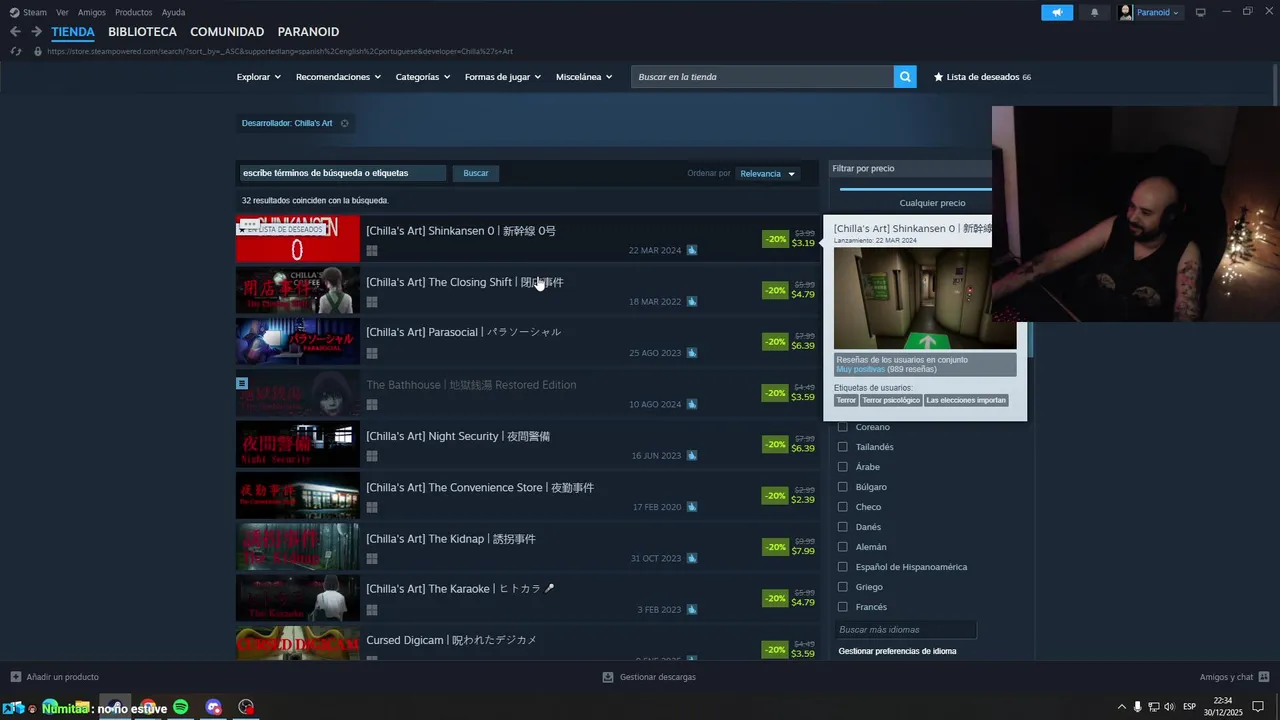1280x720 pixels.
Task: Open the Ver menu
Action: (x=62, y=12)
